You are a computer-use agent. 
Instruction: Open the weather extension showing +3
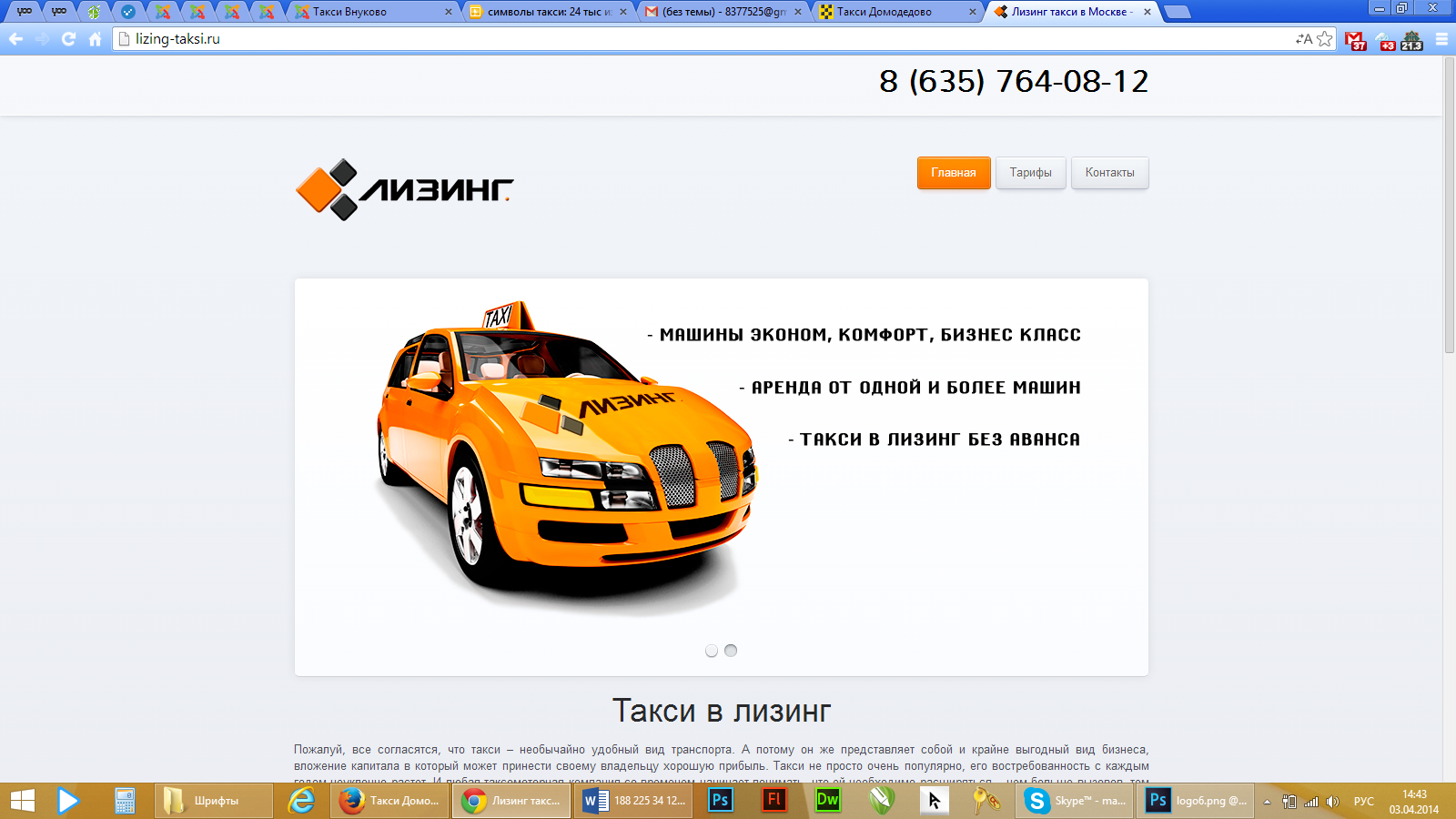pos(1385,41)
